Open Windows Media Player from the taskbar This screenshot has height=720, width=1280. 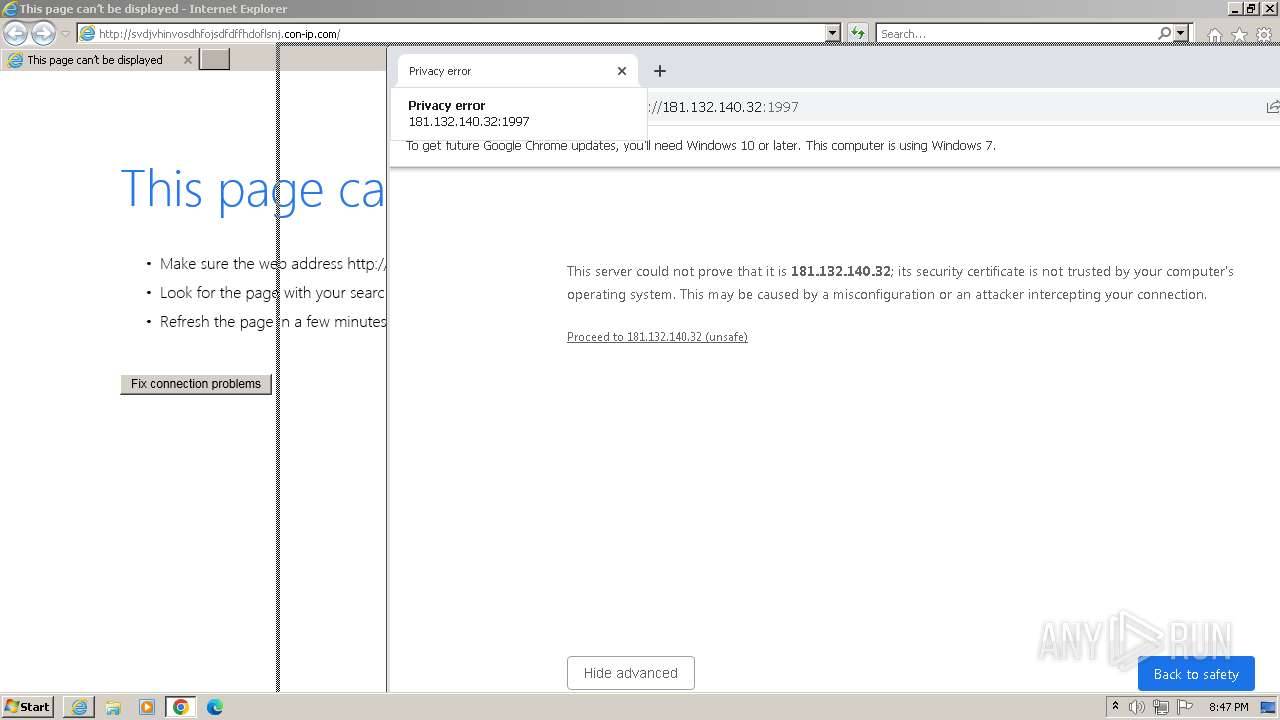[x=147, y=707]
